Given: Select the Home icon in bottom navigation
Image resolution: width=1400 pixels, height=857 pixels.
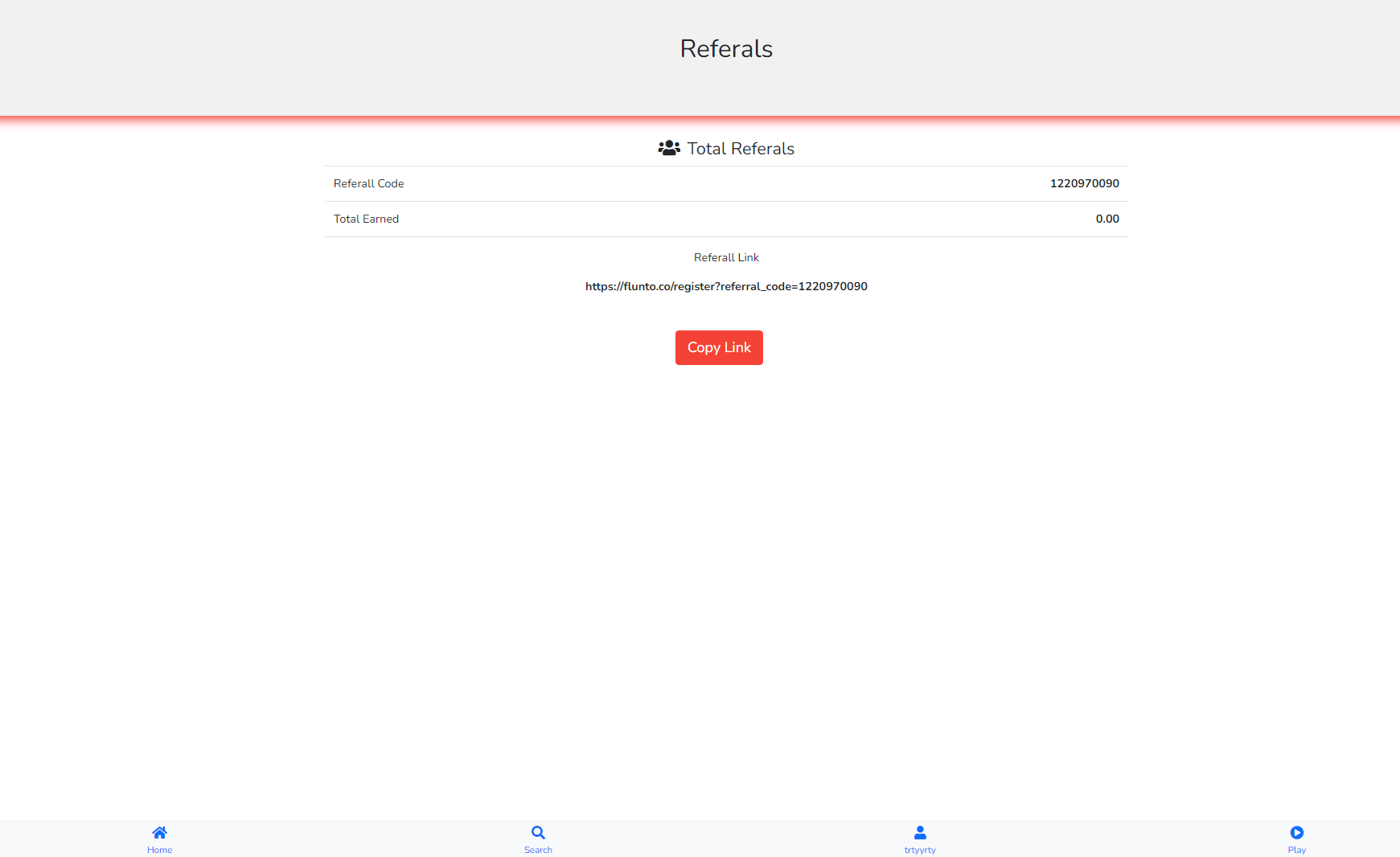Looking at the screenshot, I should pos(159,832).
